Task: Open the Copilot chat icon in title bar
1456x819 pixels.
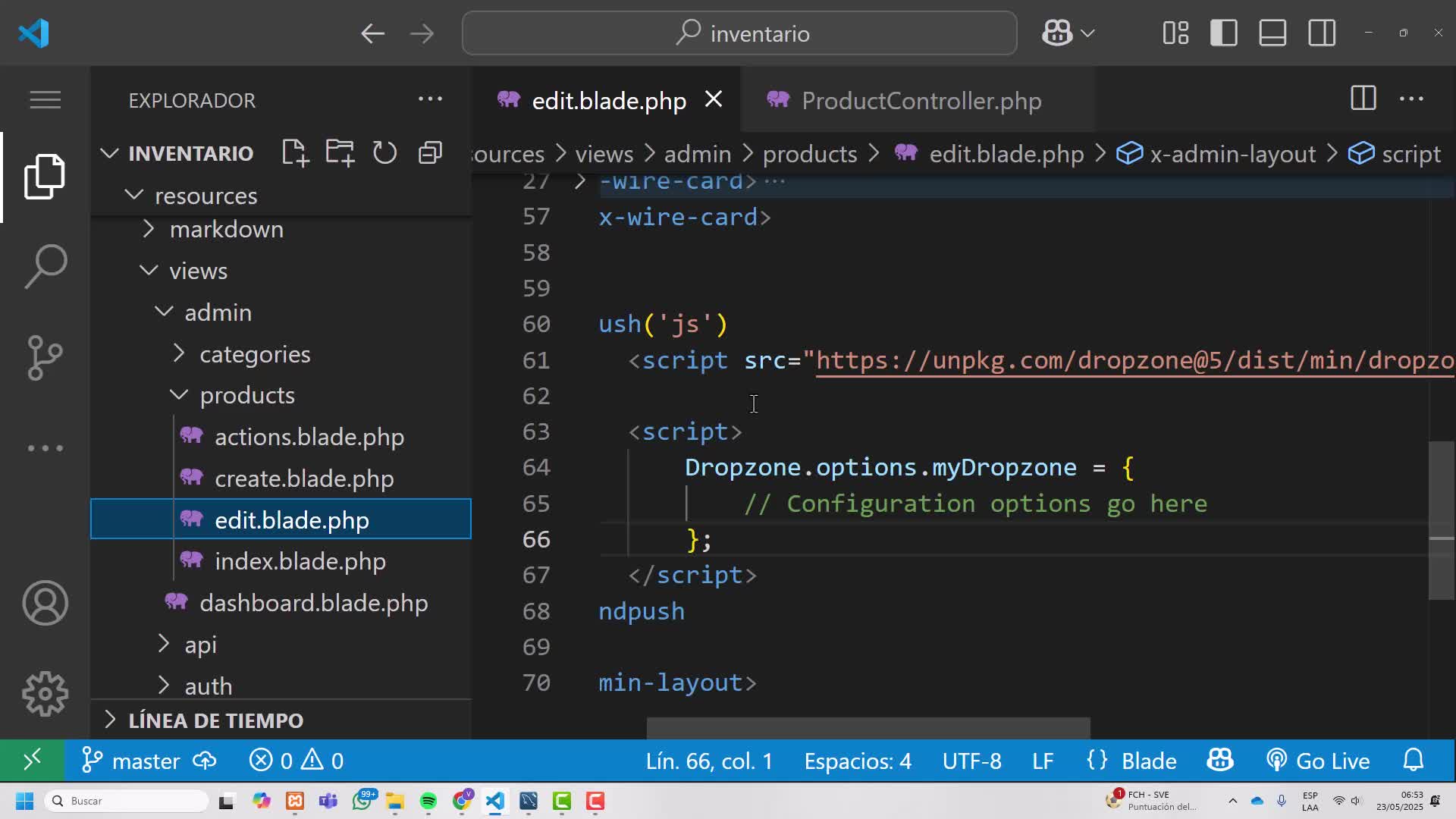Action: pyautogui.click(x=1057, y=33)
